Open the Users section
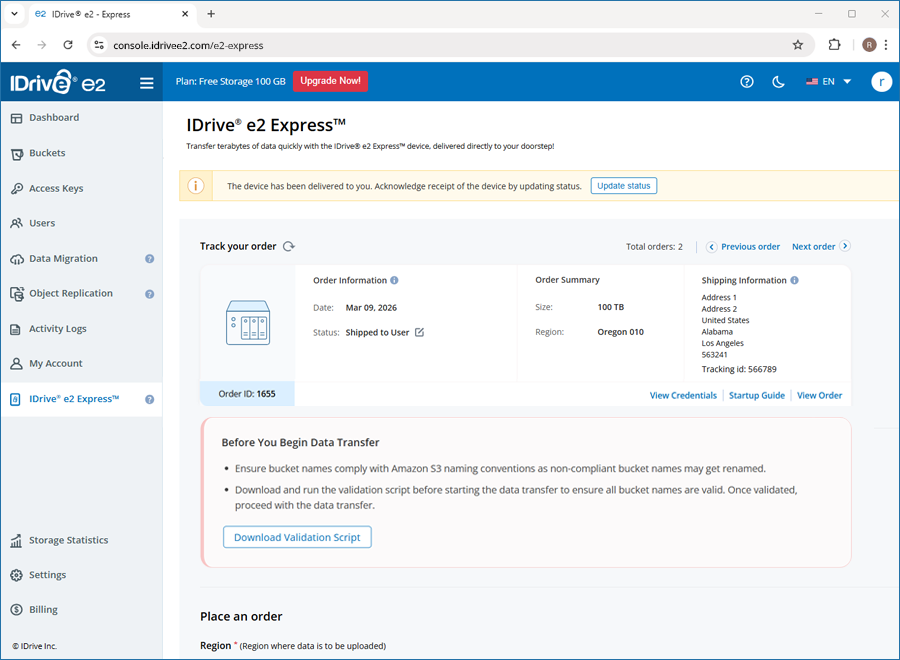This screenshot has height=660, width=900. [42, 223]
